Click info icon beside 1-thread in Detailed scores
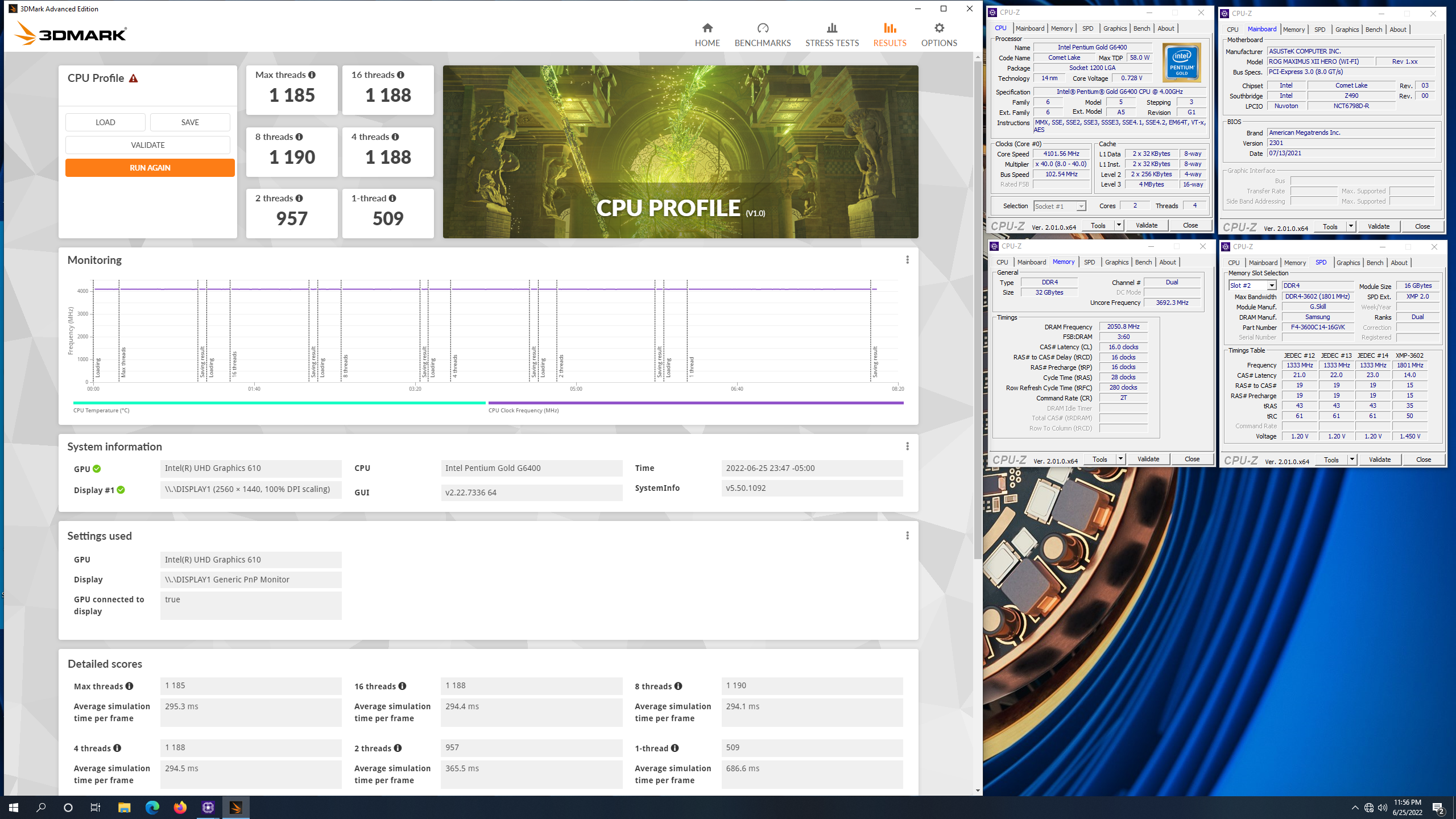Image resolution: width=1456 pixels, height=819 pixels. pos(675,748)
